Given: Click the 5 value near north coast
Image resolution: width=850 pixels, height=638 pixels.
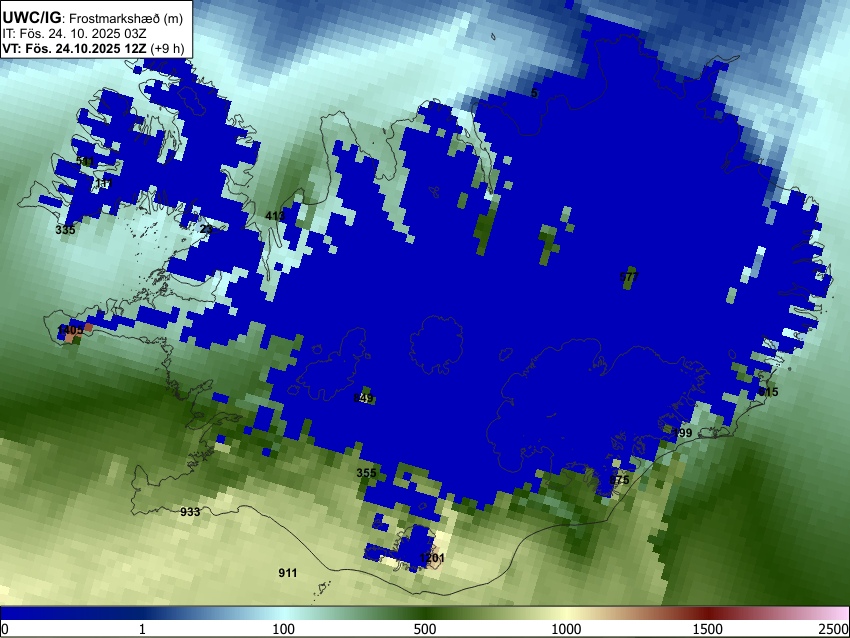Looking at the screenshot, I should click(x=534, y=93).
